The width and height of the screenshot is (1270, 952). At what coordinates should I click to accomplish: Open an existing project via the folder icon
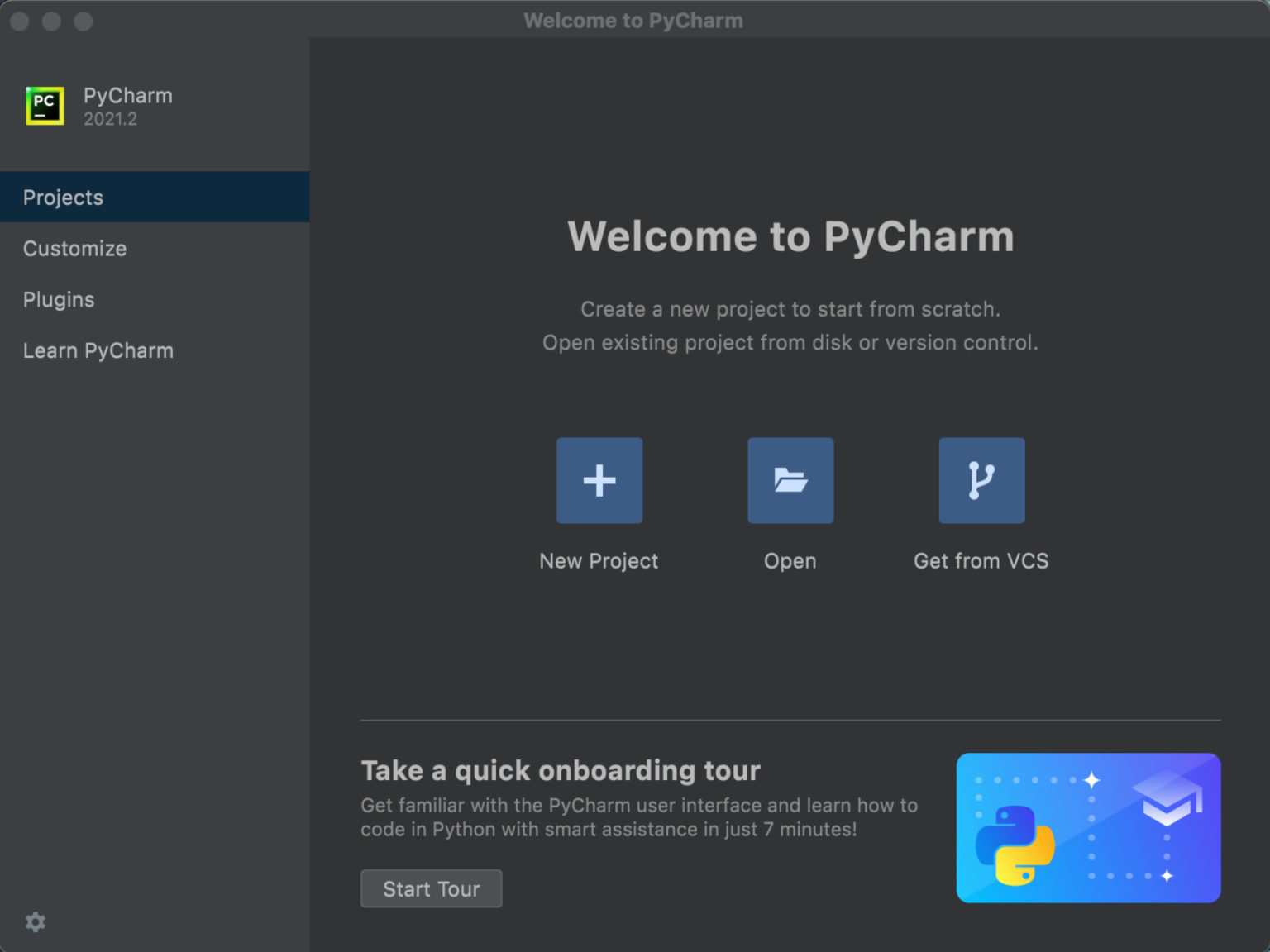[790, 480]
